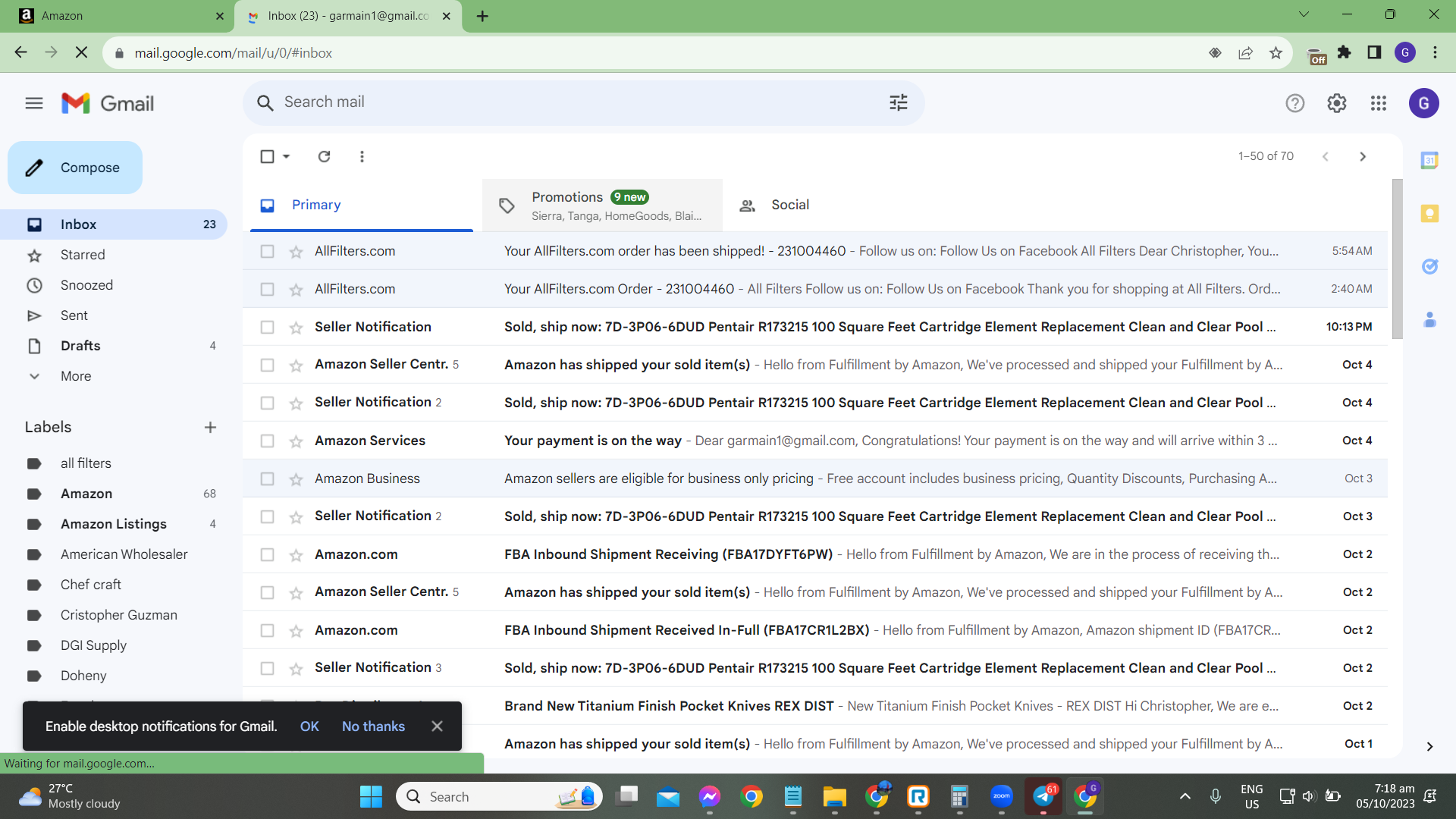Open Gmail settings gear icon
The image size is (1456, 819).
1336,103
